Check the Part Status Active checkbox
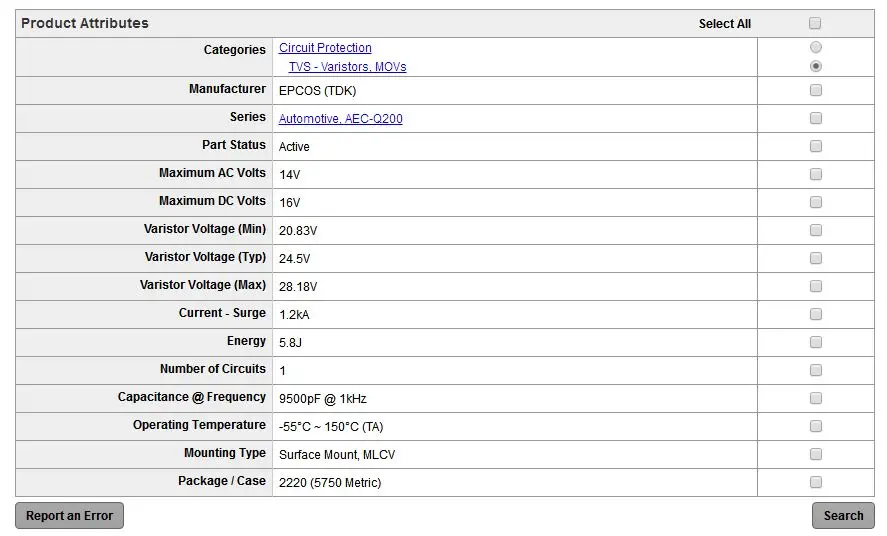887x536 pixels. [816, 146]
